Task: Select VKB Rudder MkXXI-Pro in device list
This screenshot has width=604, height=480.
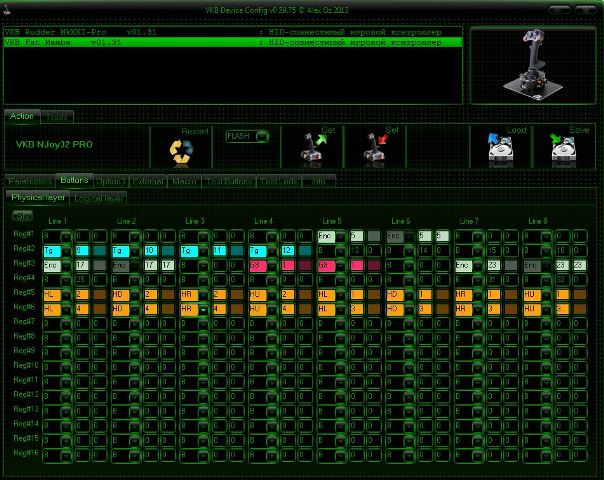Action: pos(233,32)
